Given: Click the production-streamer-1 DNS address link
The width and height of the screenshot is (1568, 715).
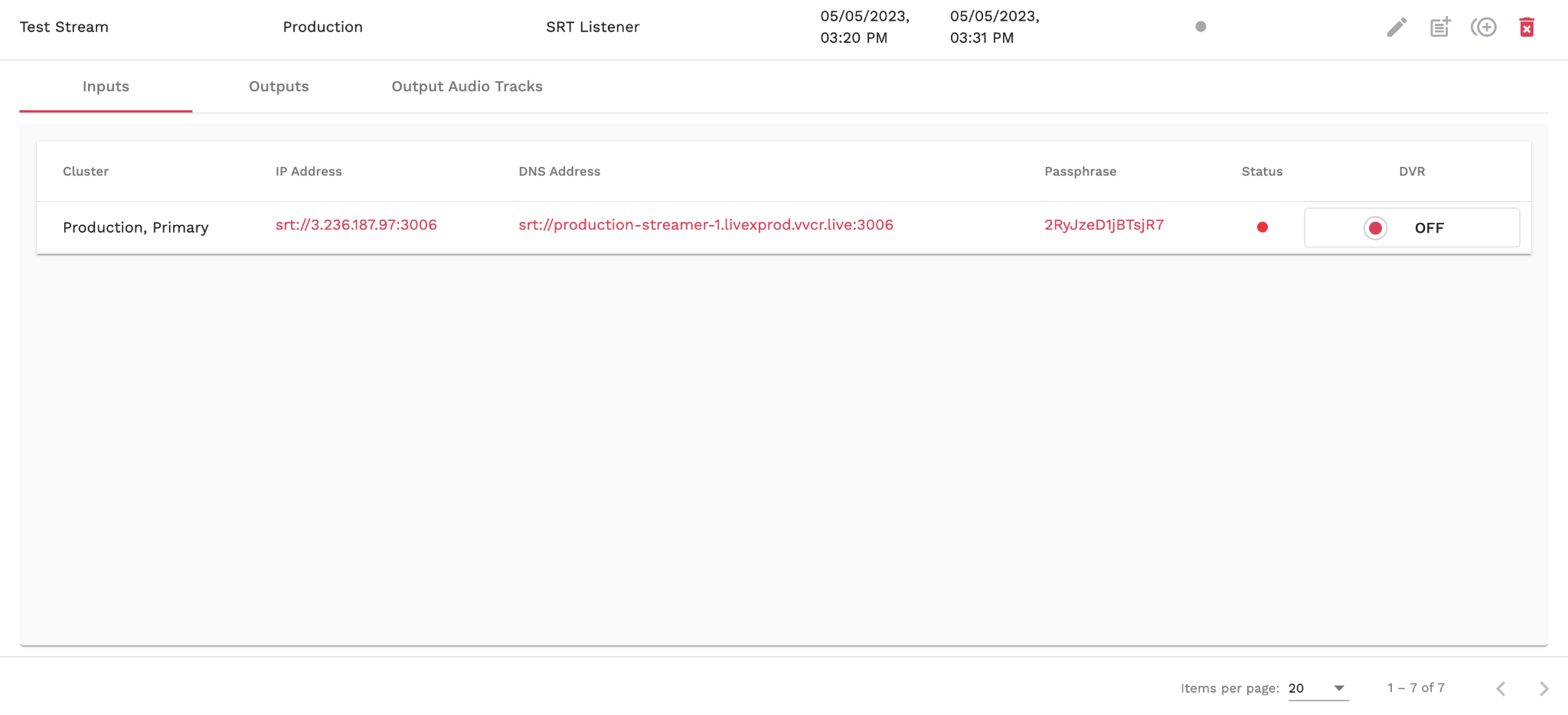Looking at the screenshot, I should click(705, 225).
